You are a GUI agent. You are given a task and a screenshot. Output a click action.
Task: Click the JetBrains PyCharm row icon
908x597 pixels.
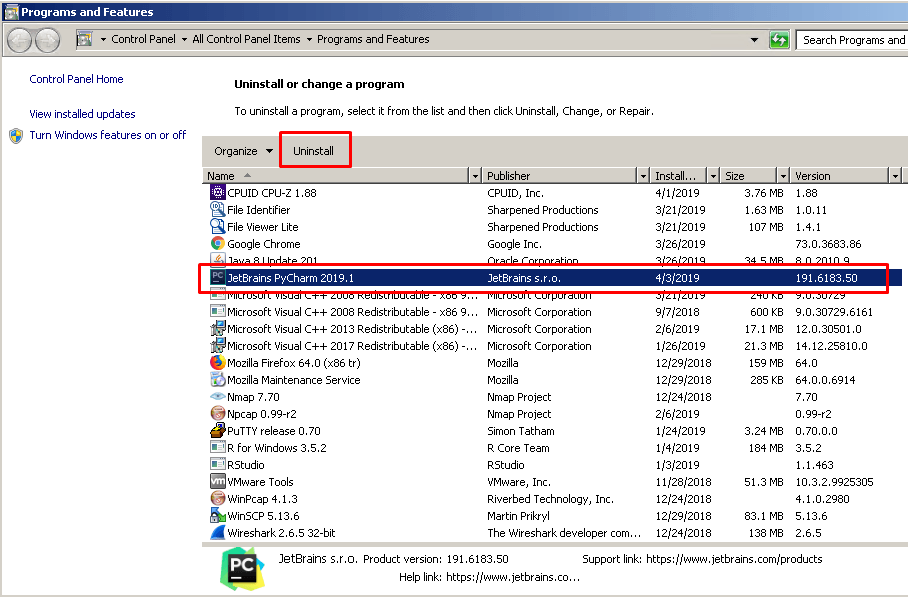(217, 277)
